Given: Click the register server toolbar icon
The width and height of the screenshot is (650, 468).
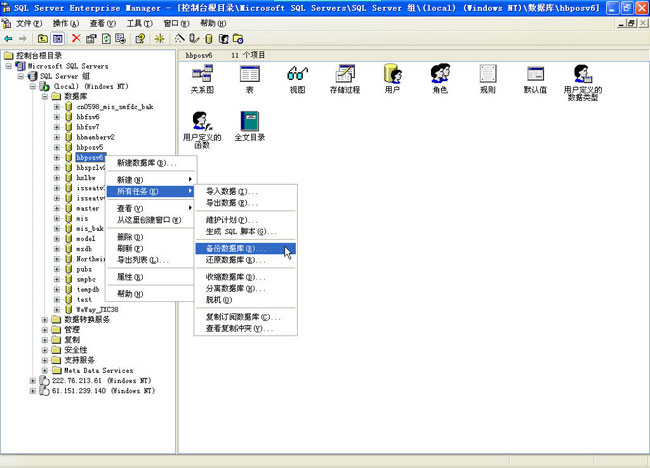Looking at the screenshot, I should (x=194, y=39).
